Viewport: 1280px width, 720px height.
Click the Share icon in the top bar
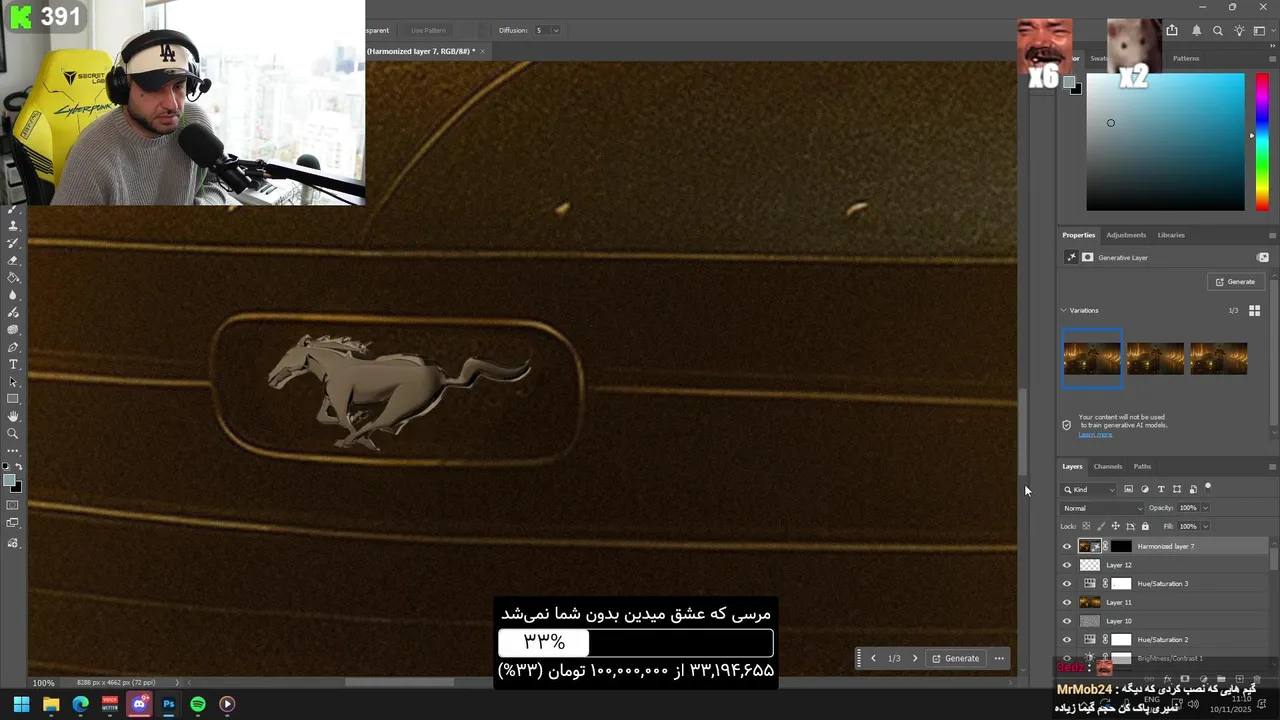coord(1172,31)
